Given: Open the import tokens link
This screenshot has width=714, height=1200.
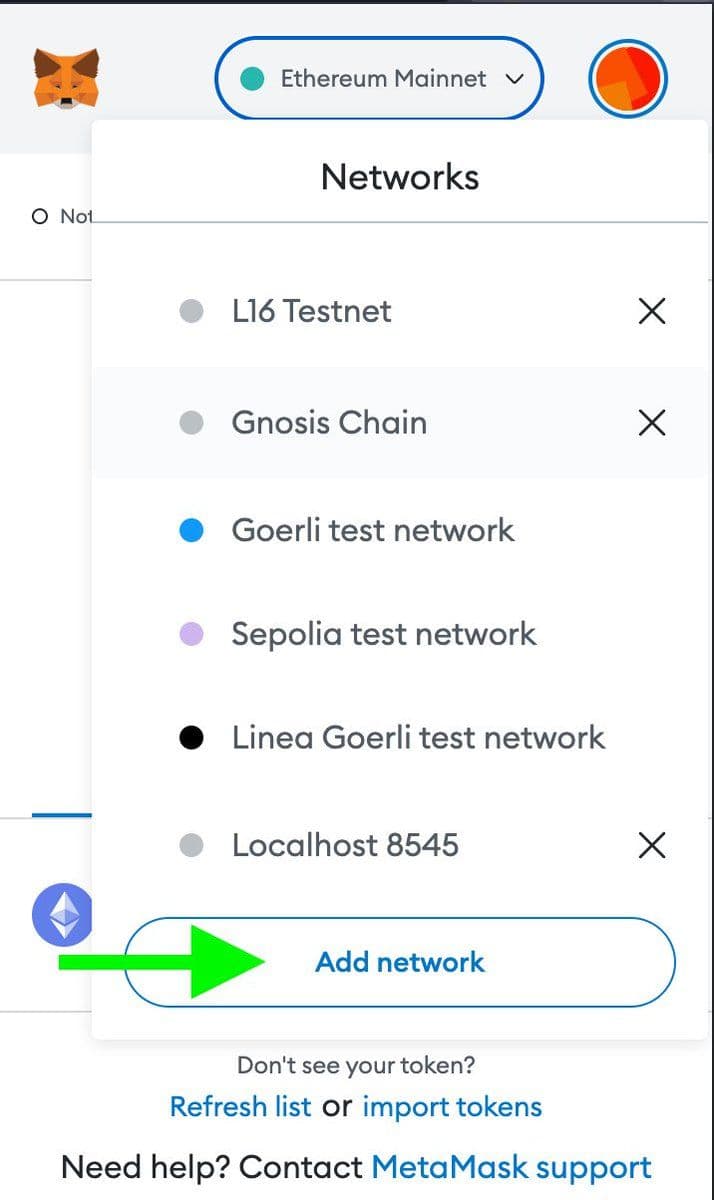Looking at the screenshot, I should (452, 1107).
